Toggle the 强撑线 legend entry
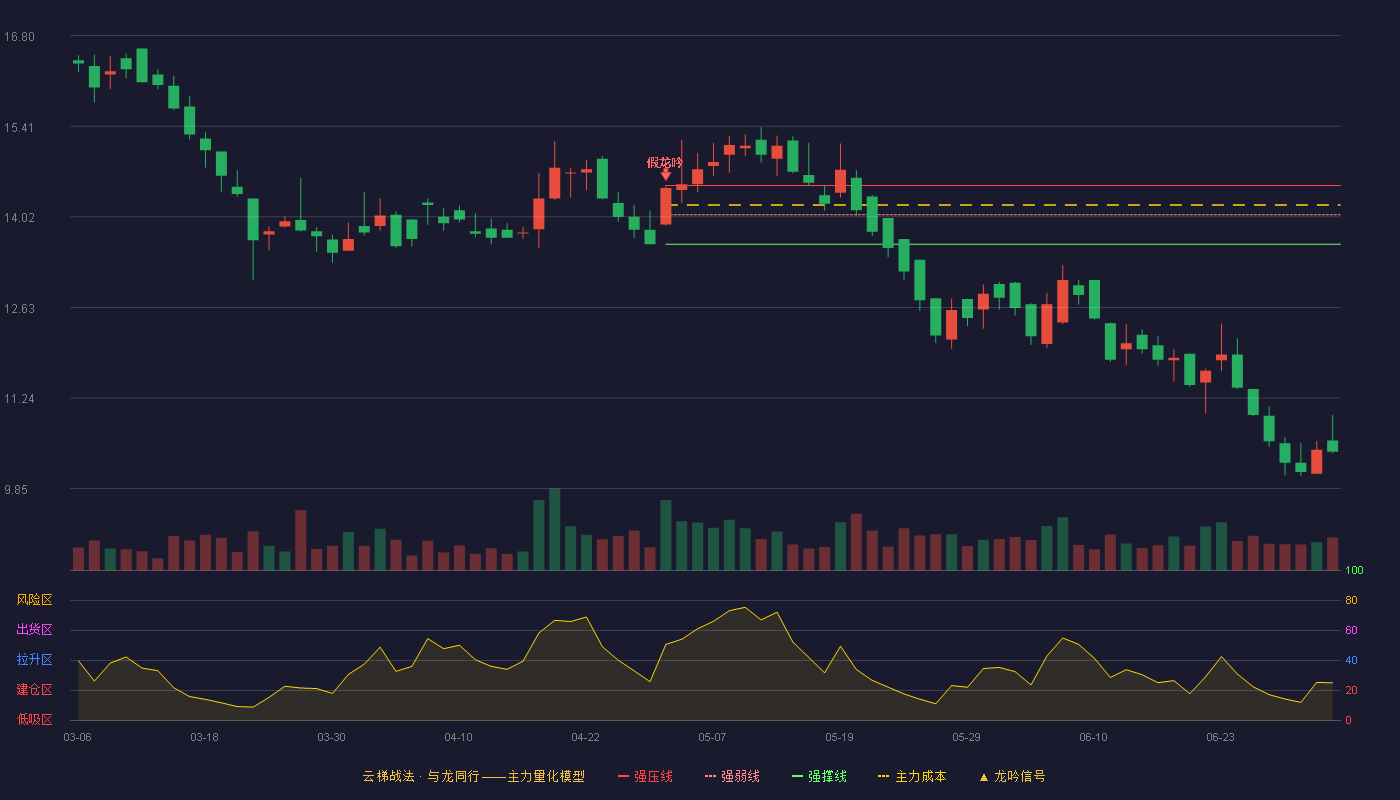This screenshot has height=800, width=1400. point(819,776)
